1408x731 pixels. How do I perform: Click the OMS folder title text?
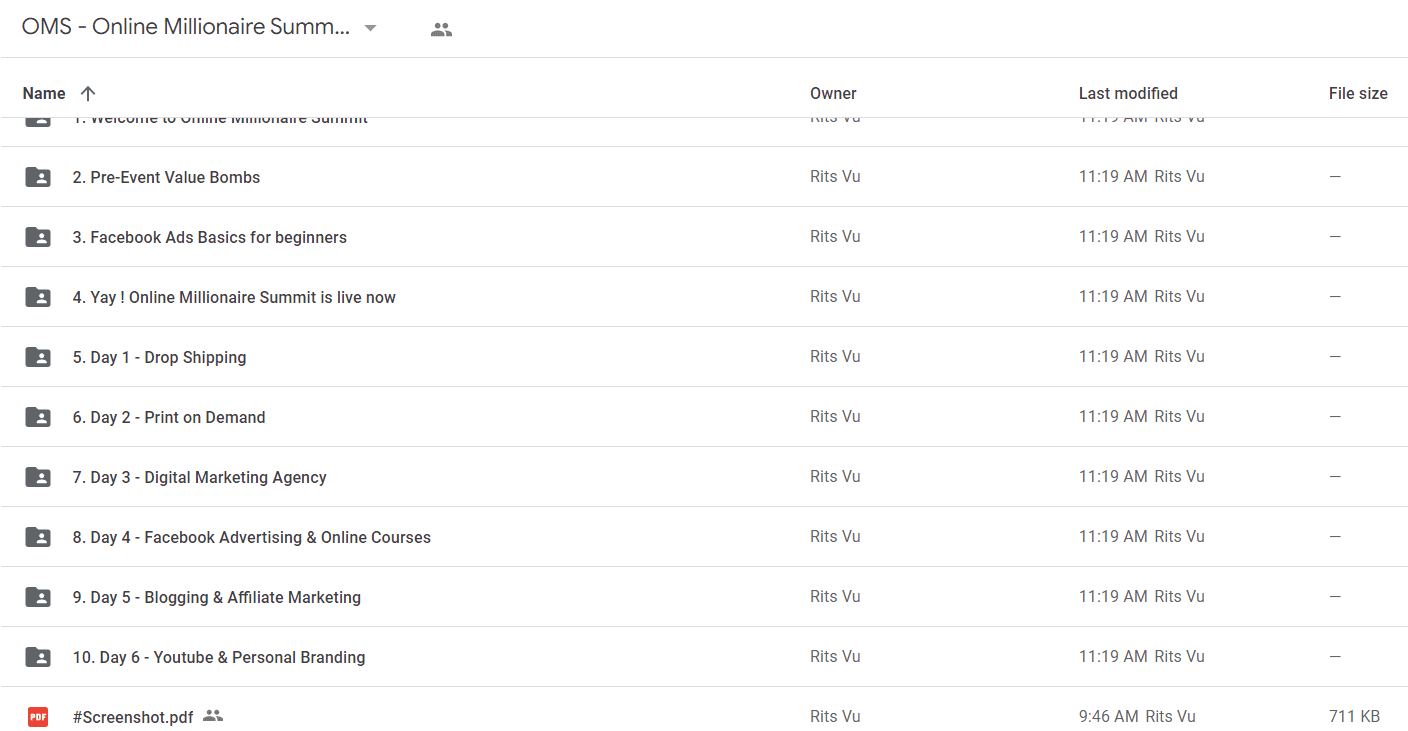(x=186, y=27)
